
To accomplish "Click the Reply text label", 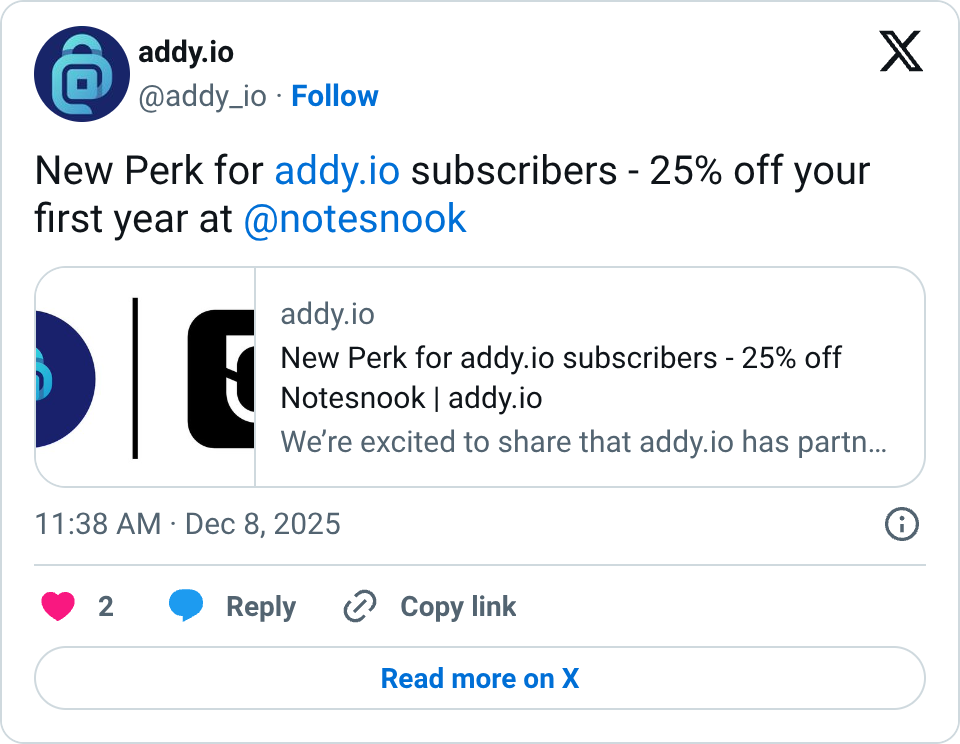I will 261,606.
